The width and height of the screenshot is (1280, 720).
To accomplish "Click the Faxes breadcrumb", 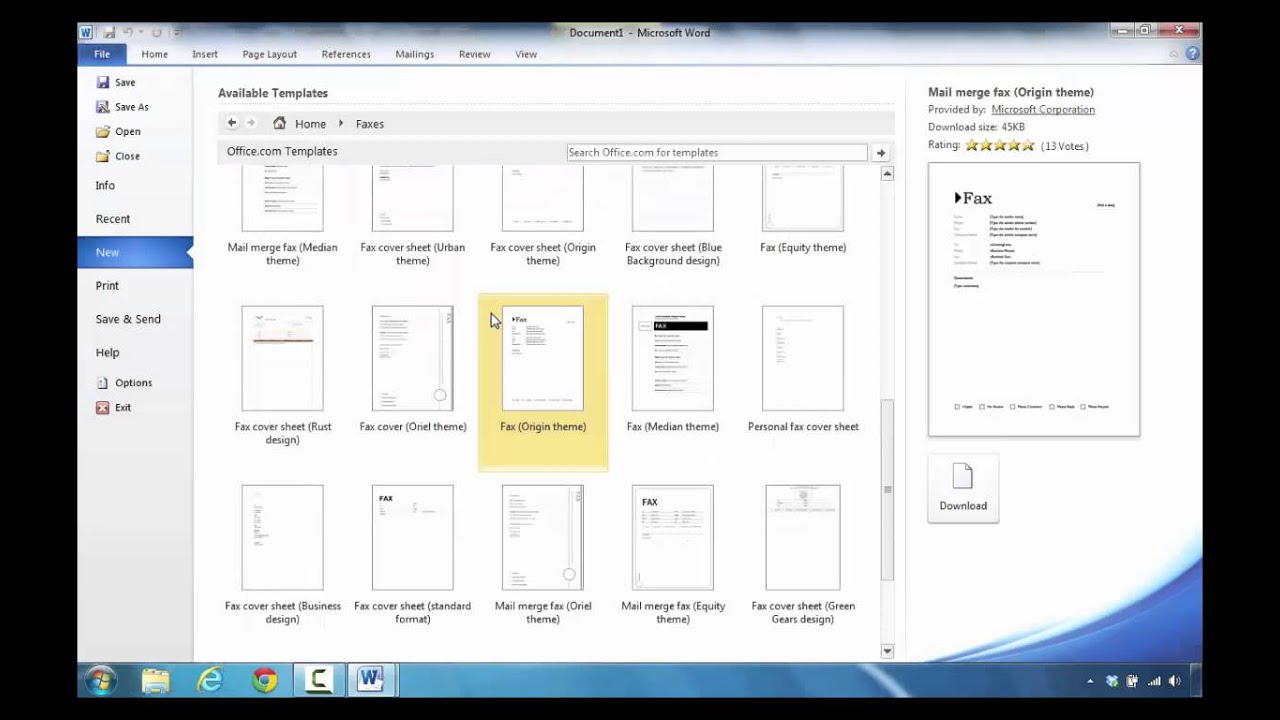I will [x=369, y=124].
